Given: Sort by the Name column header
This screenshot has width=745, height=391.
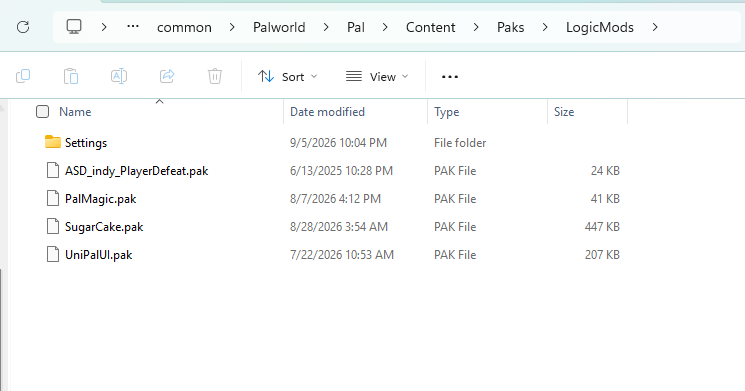Looking at the screenshot, I should (x=75, y=112).
